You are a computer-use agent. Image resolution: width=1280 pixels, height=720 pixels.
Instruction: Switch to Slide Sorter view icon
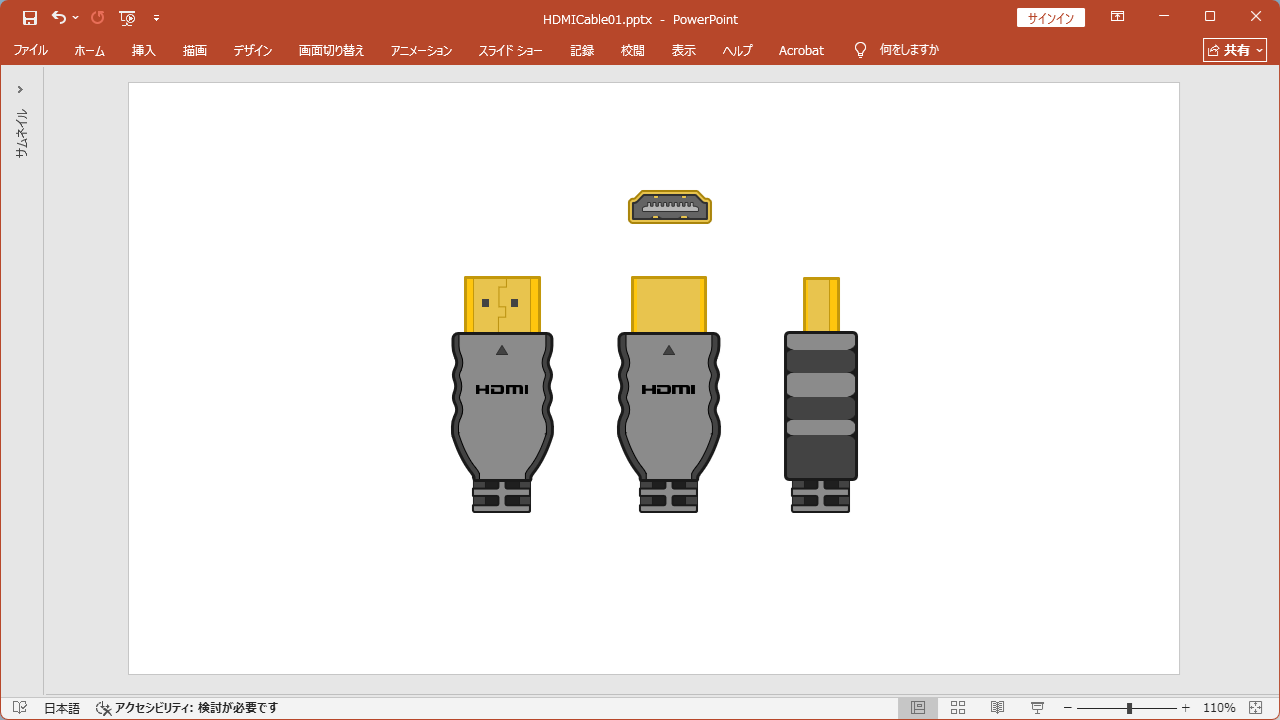[x=957, y=708]
